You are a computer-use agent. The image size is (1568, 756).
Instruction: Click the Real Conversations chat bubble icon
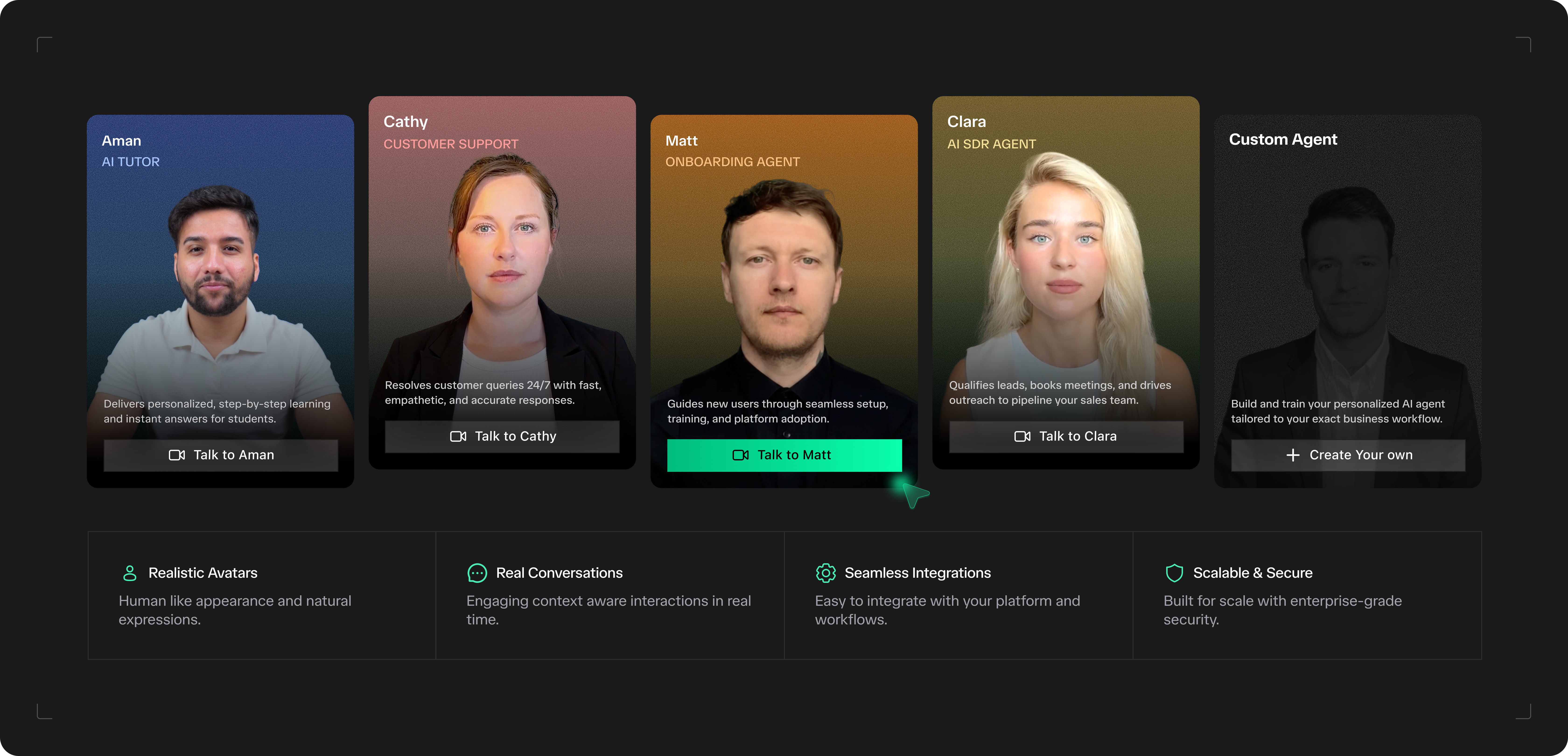[477, 573]
